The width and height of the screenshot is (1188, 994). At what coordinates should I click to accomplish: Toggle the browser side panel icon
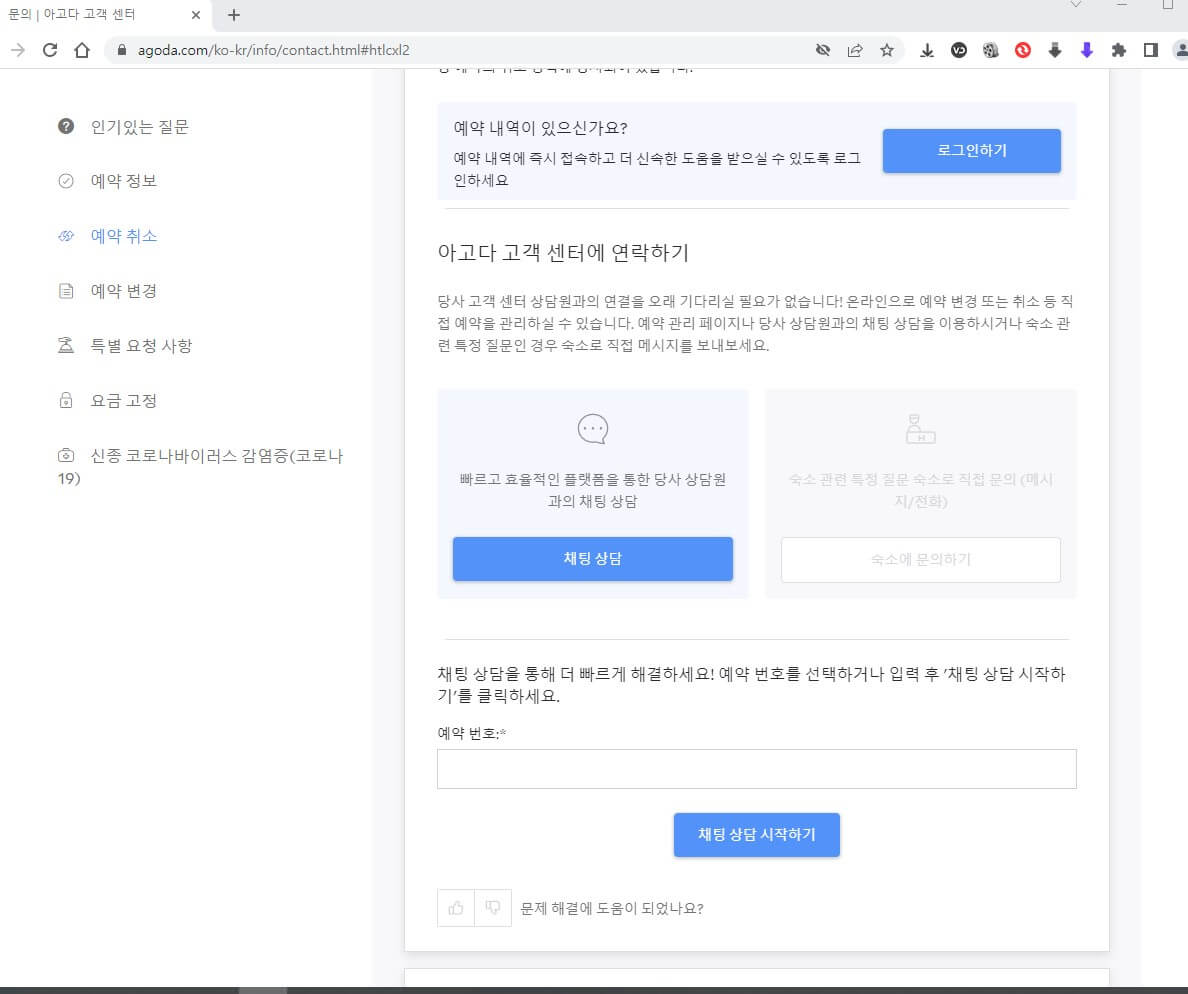coord(1150,50)
